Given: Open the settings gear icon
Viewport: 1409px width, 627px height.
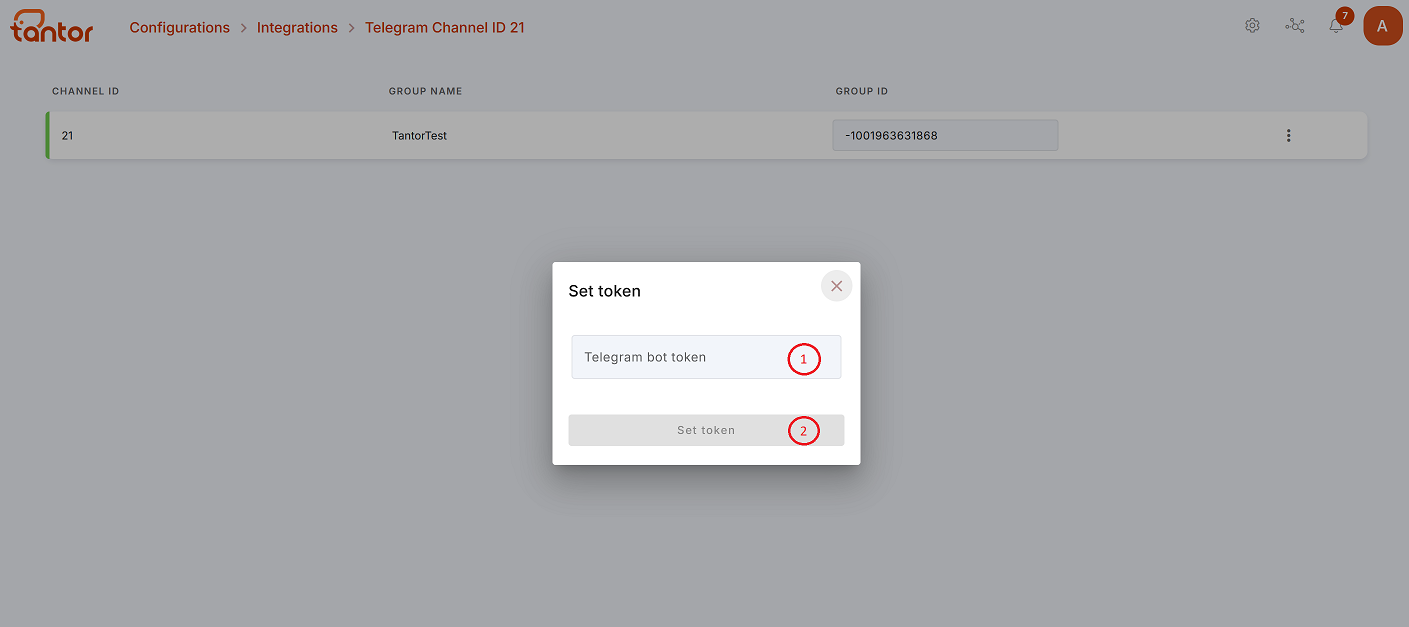Looking at the screenshot, I should (1252, 26).
